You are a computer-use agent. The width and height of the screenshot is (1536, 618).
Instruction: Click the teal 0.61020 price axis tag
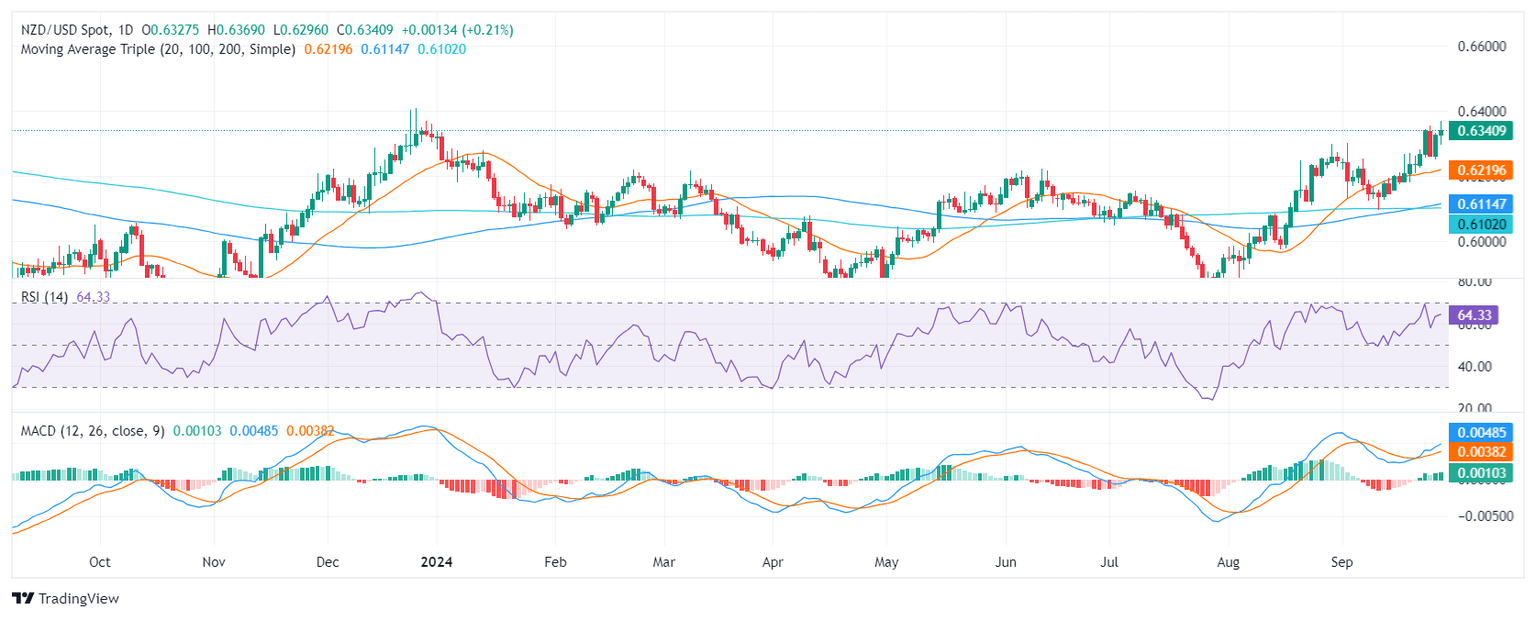click(x=1482, y=224)
